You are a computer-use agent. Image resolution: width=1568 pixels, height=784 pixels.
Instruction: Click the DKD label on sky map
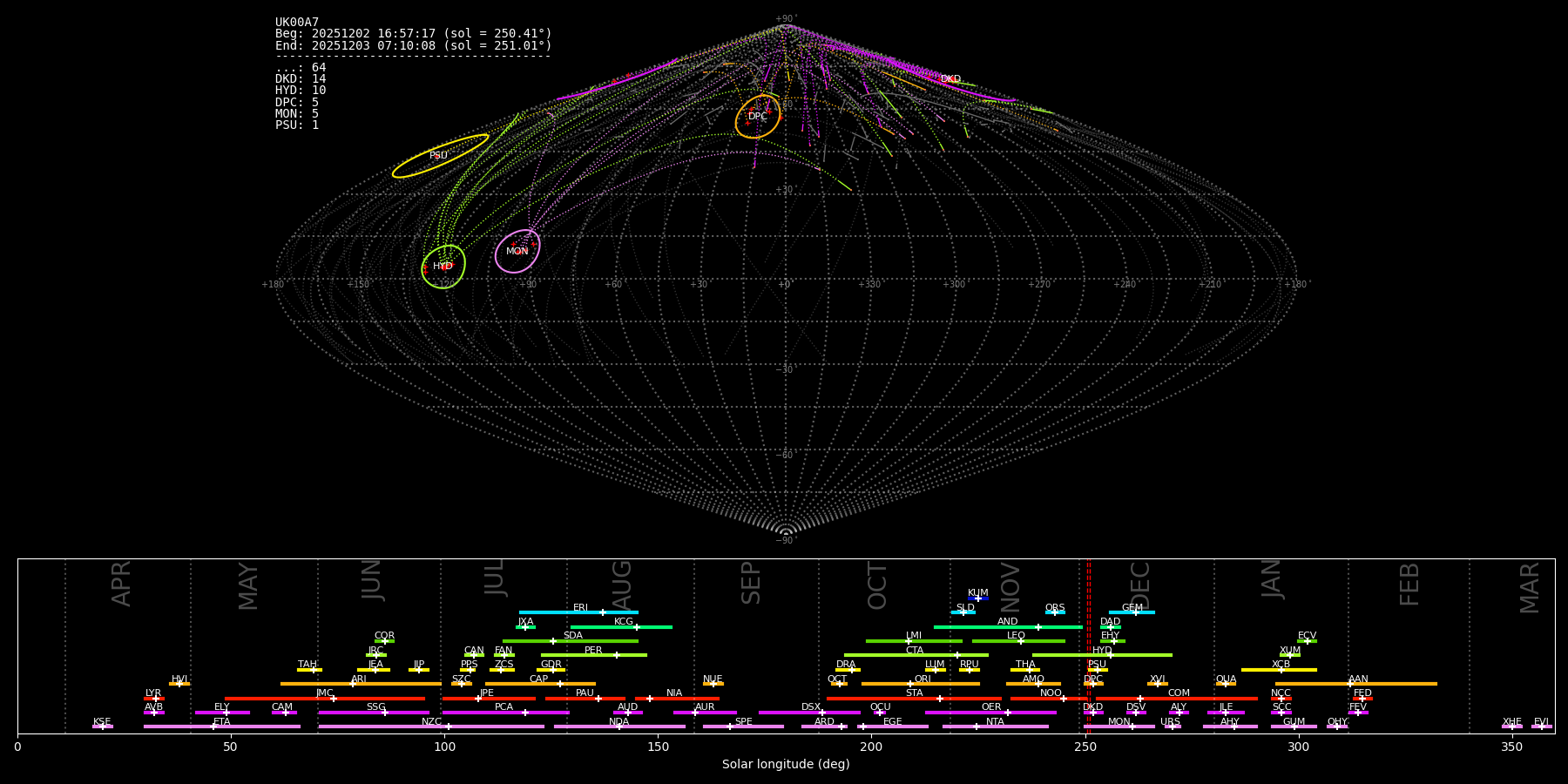pyautogui.click(x=950, y=79)
